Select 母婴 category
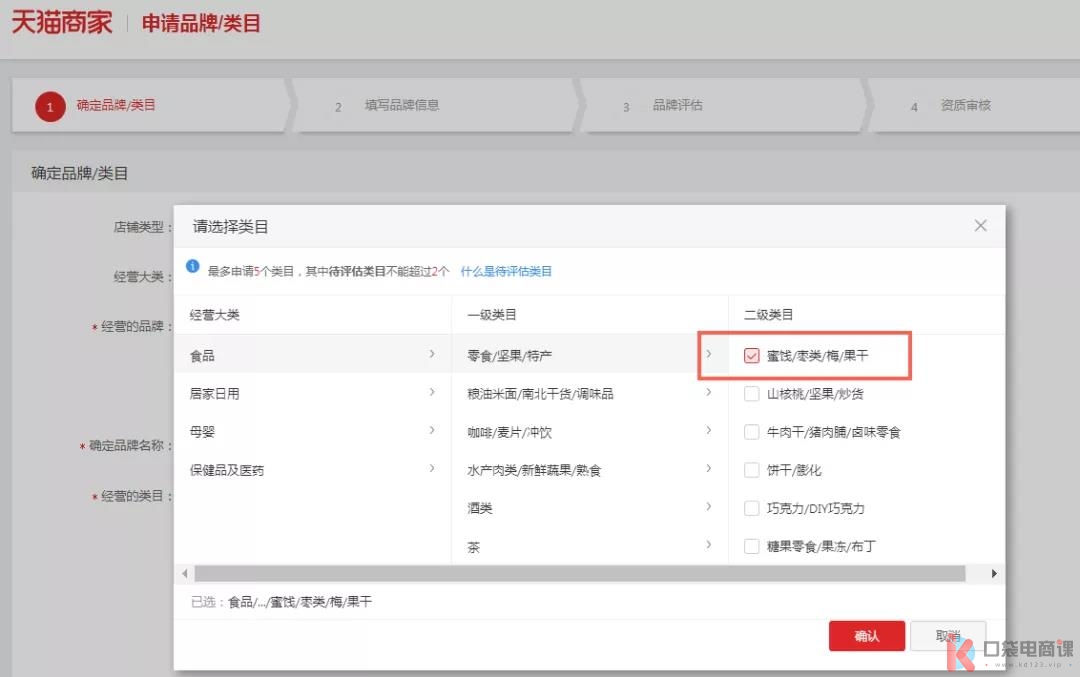This screenshot has height=677, width=1080. [313, 432]
